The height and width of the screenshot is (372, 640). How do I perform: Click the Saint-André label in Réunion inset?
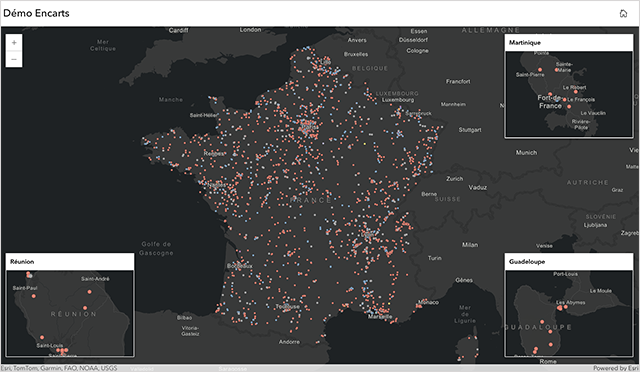[95, 279]
